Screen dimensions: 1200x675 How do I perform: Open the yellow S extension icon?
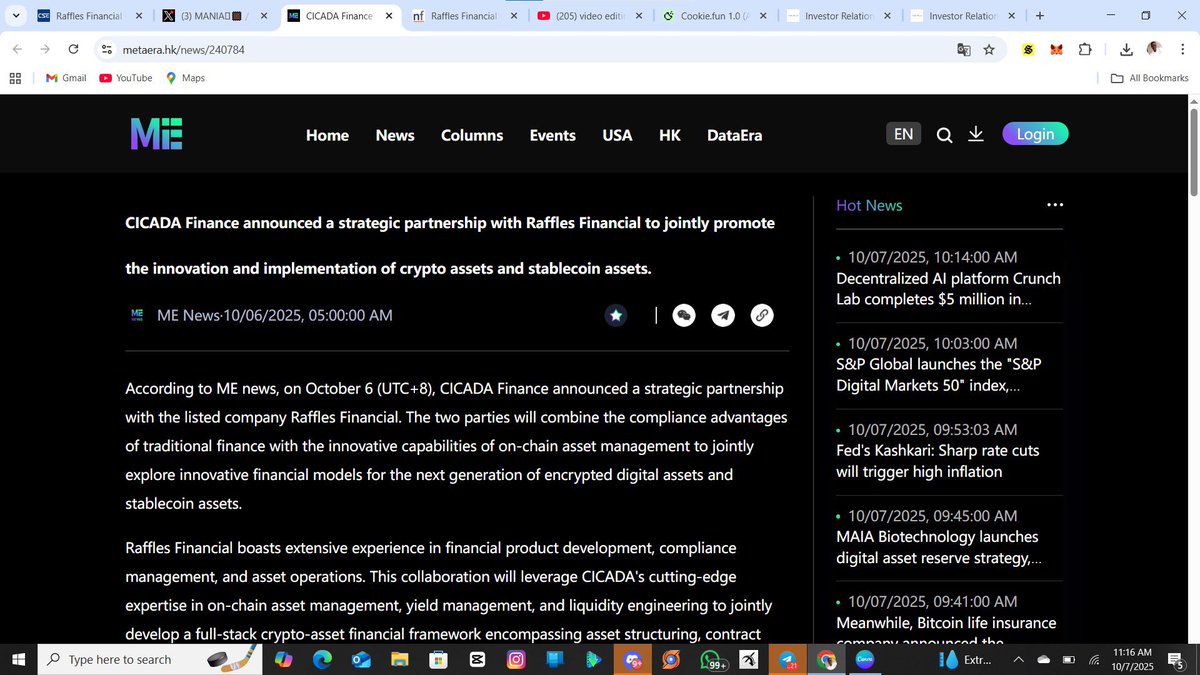click(1028, 49)
